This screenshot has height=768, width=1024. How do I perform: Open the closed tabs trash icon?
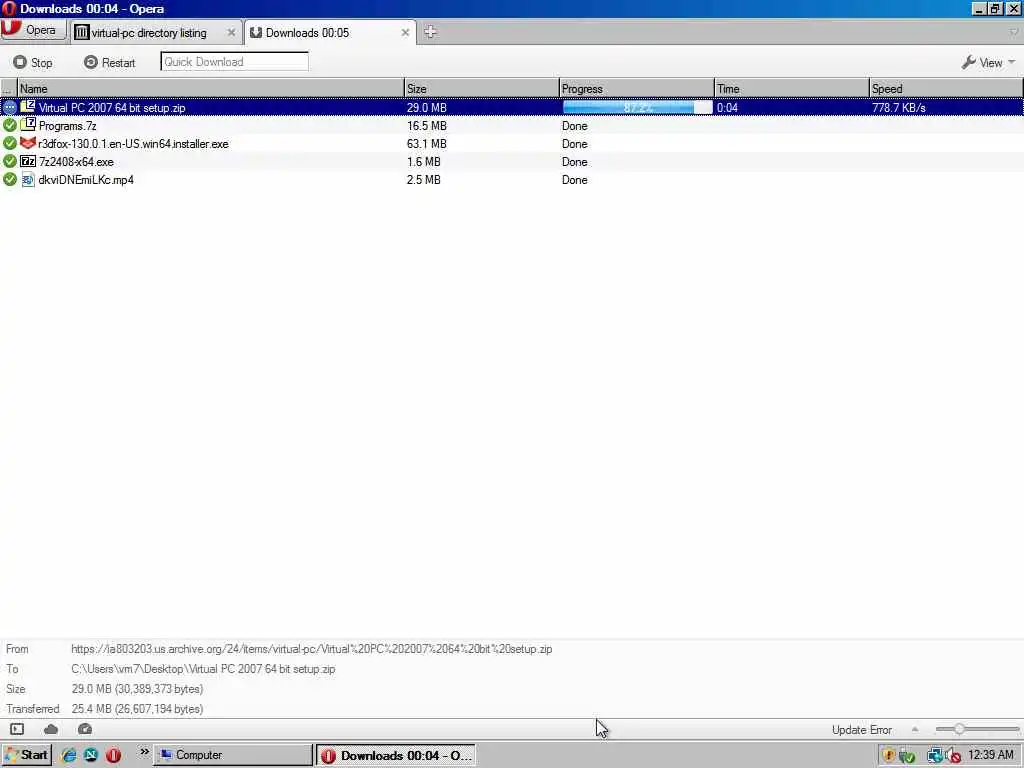click(1013, 32)
